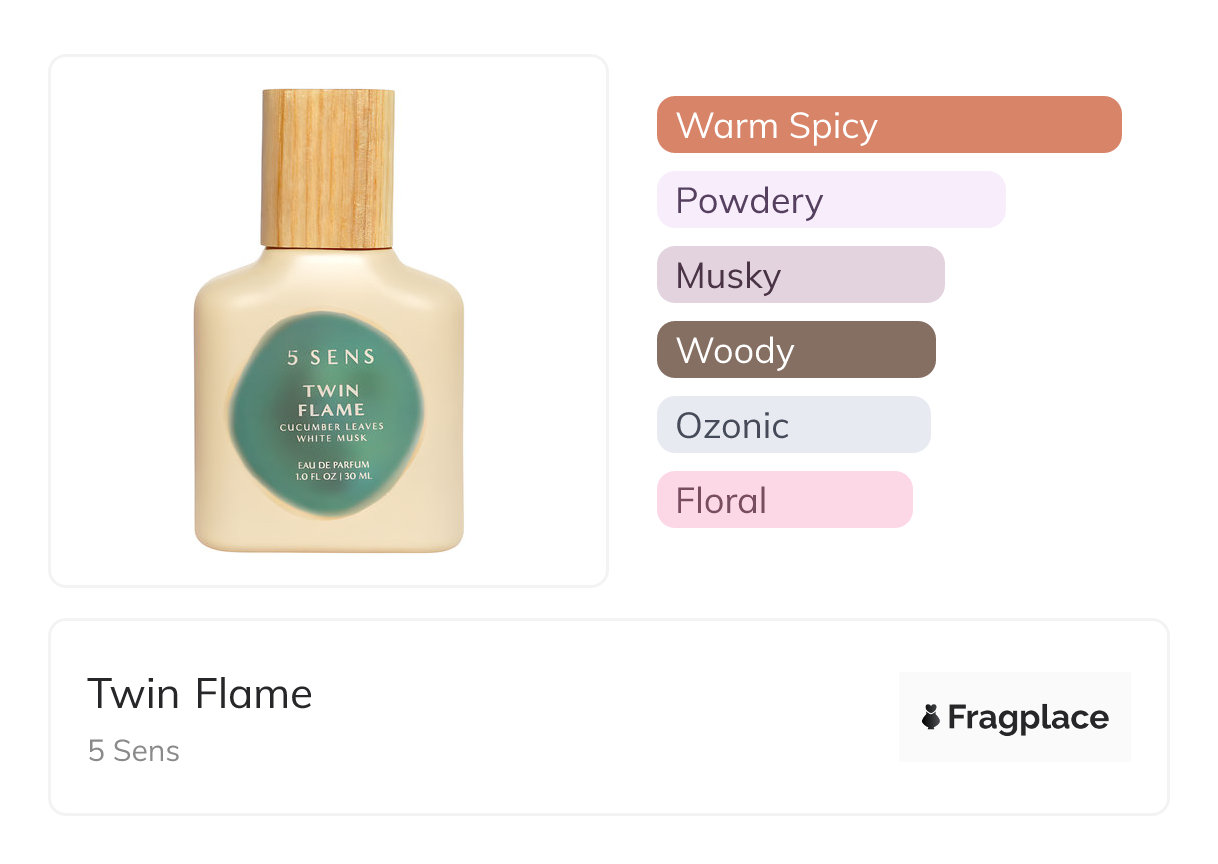Click the Ozonic accord bar
This screenshot has width=1218, height=864.
coord(793,425)
